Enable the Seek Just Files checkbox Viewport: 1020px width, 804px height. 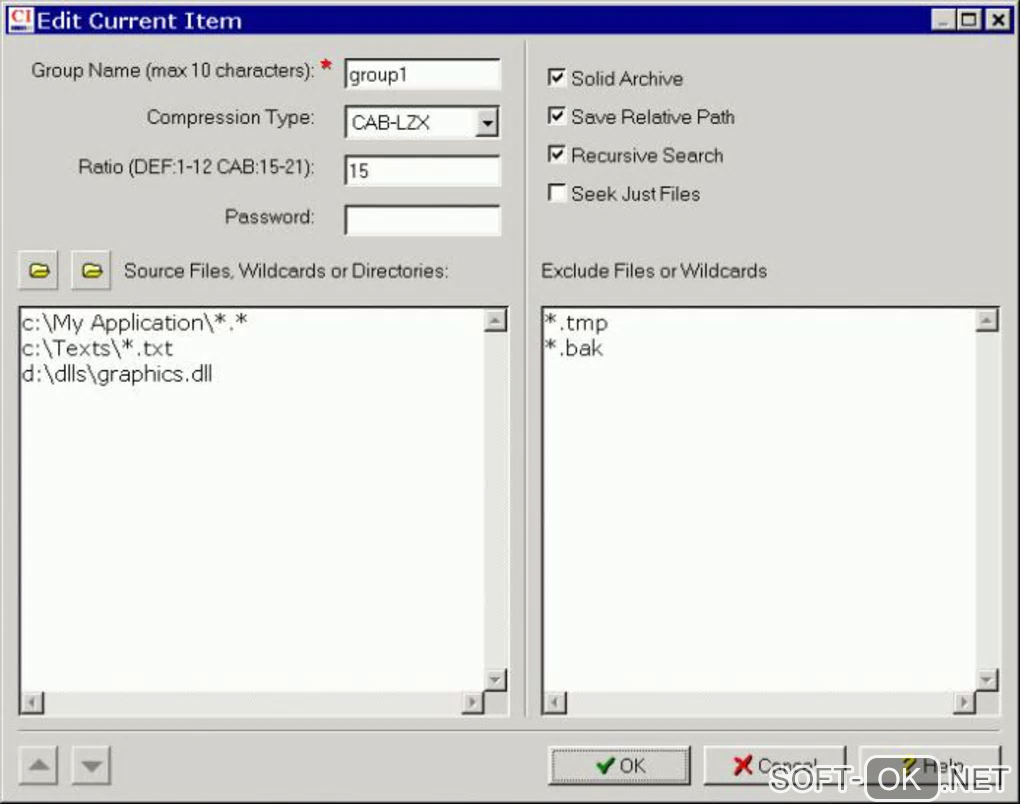(556, 193)
